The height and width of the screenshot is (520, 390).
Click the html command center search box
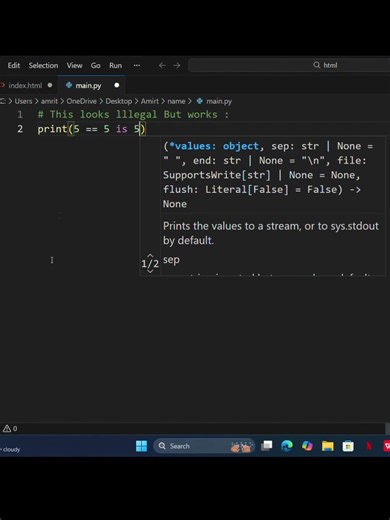(289, 65)
